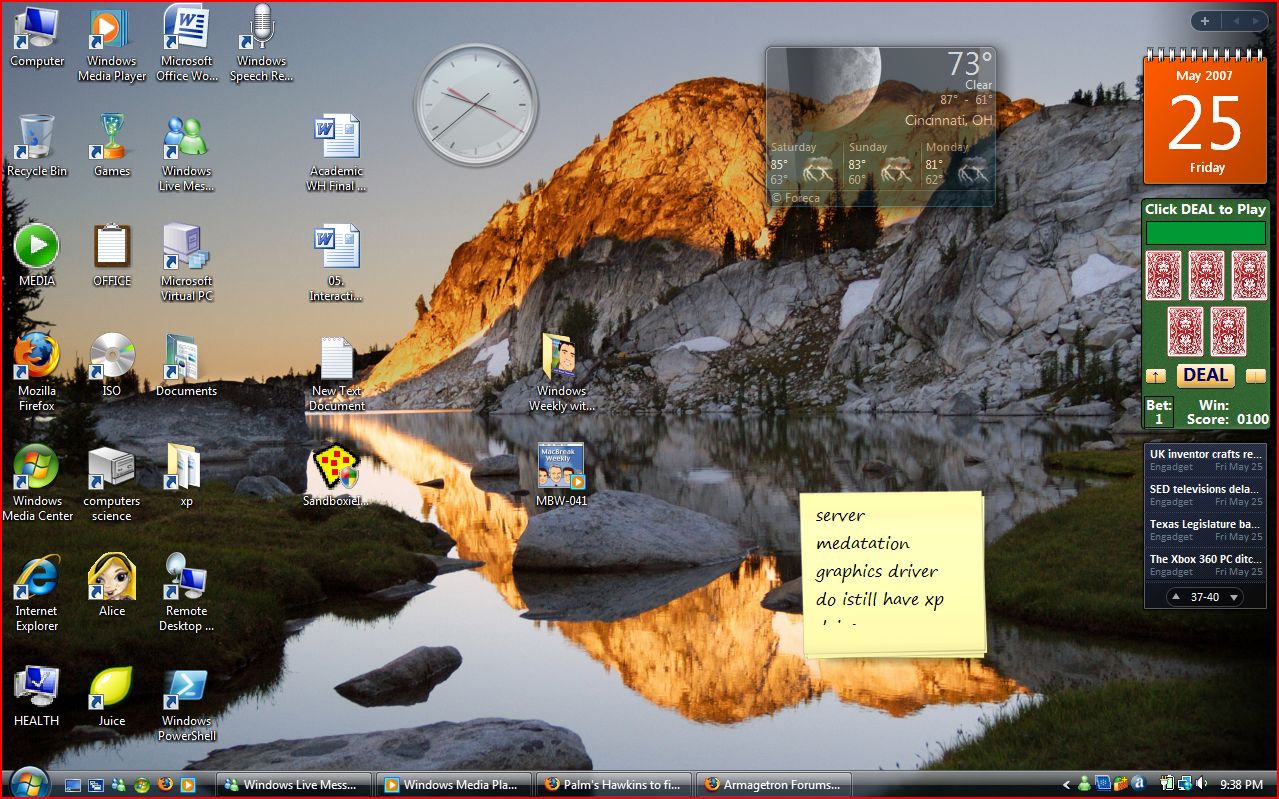Click the Show Desktop quick launch icon
The width and height of the screenshot is (1279, 799).
coord(73,785)
